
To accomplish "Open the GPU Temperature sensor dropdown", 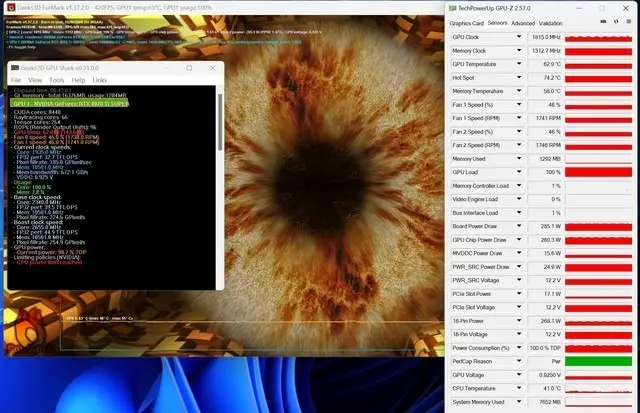I will tap(519, 64).
